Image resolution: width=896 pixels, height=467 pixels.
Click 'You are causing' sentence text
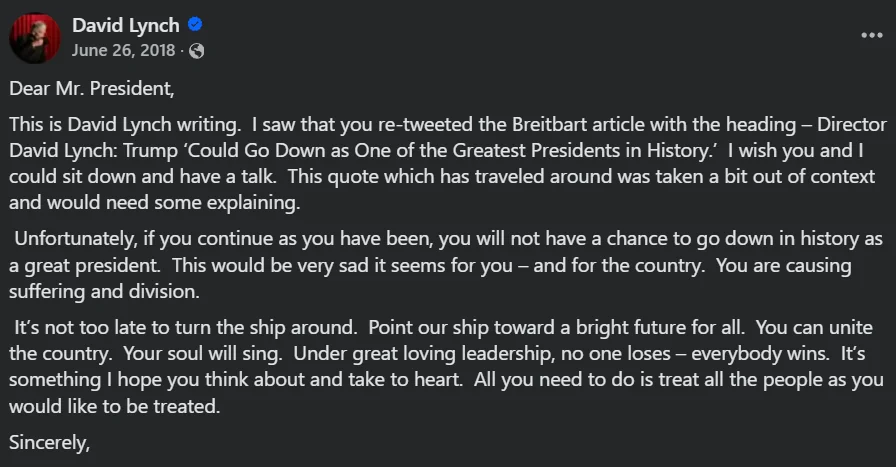coord(783,266)
